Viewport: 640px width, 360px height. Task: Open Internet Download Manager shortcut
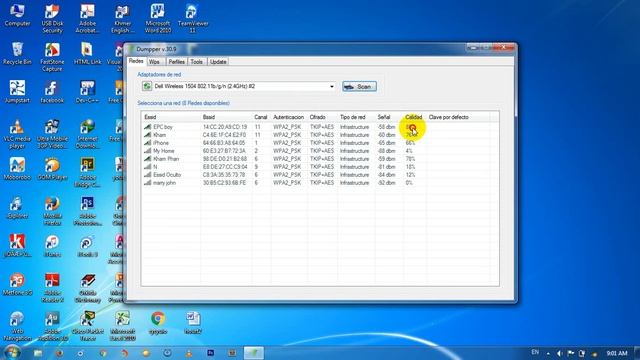(x=87, y=134)
